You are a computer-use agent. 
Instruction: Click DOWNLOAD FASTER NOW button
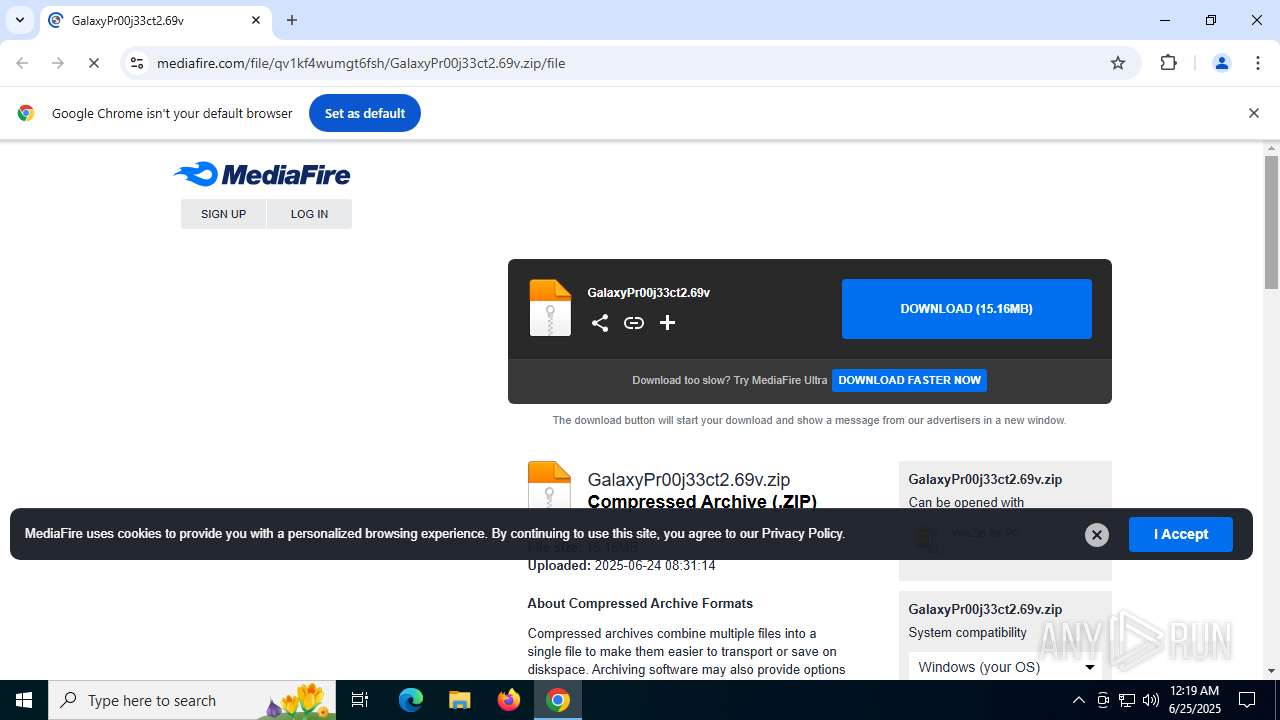point(909,380)
